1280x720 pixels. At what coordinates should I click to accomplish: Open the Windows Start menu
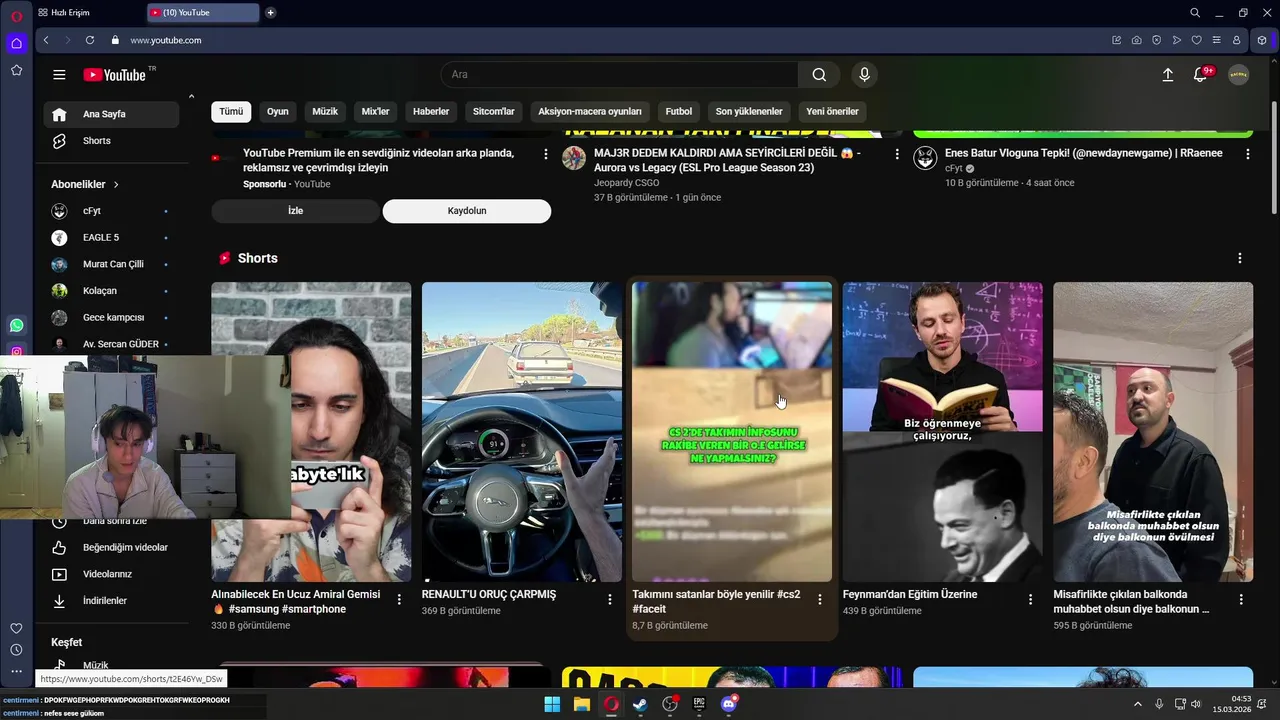(x=552, y=704)
